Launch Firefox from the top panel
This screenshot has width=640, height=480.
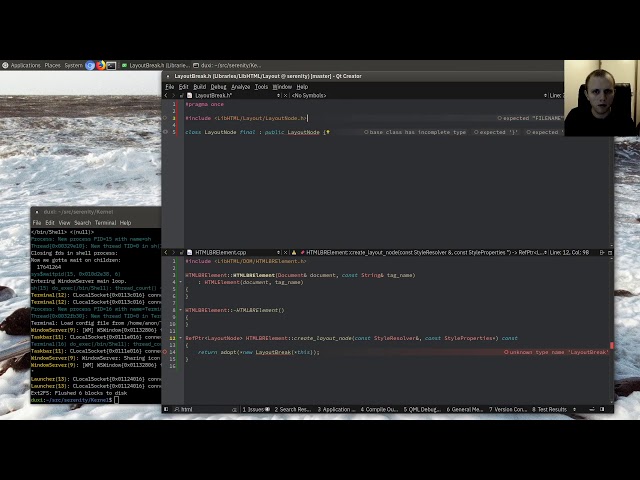101,65
